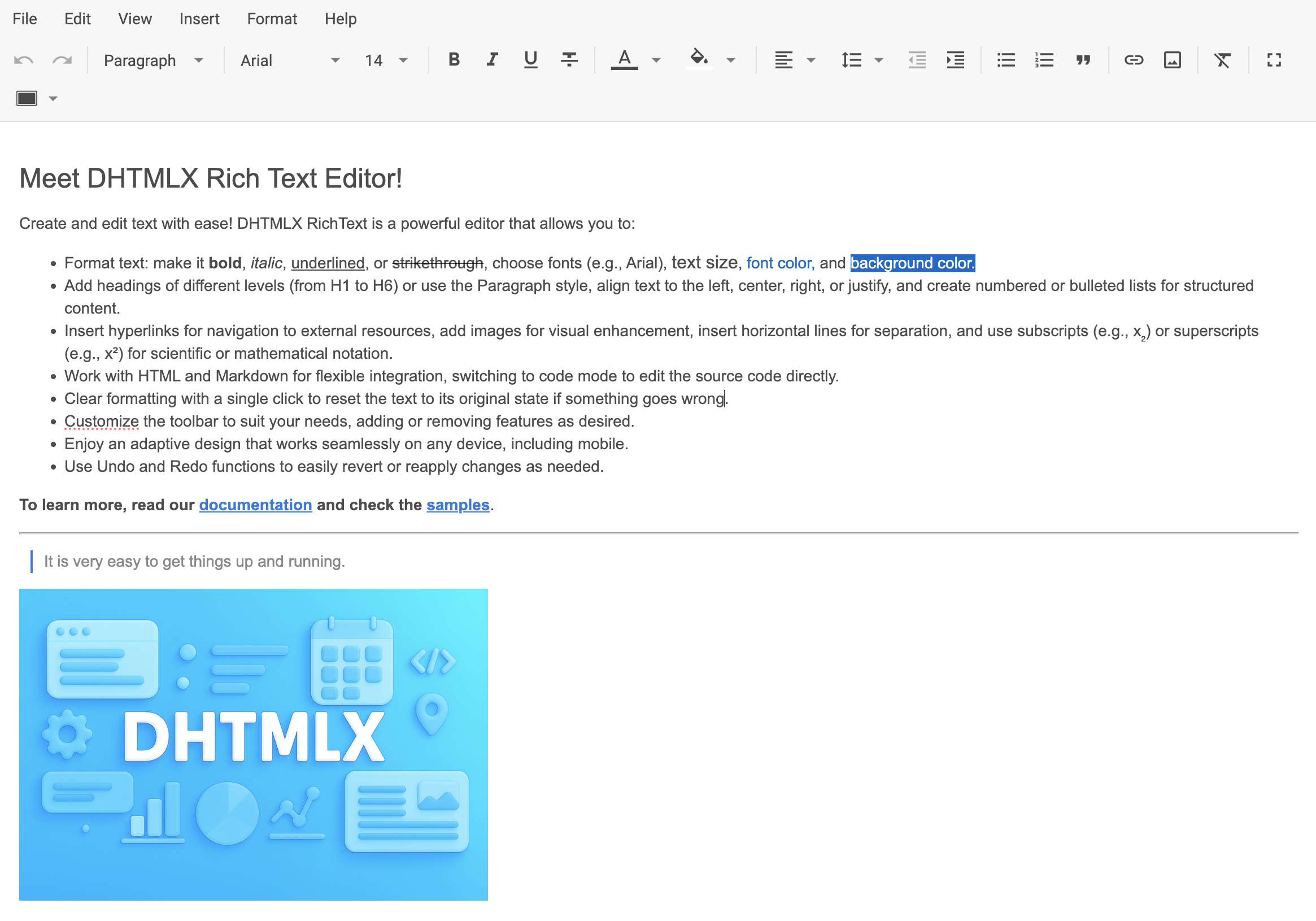Screen dimensions: 1316x921
Task: Open the documentation link
Action: click(x=255, y=505)
